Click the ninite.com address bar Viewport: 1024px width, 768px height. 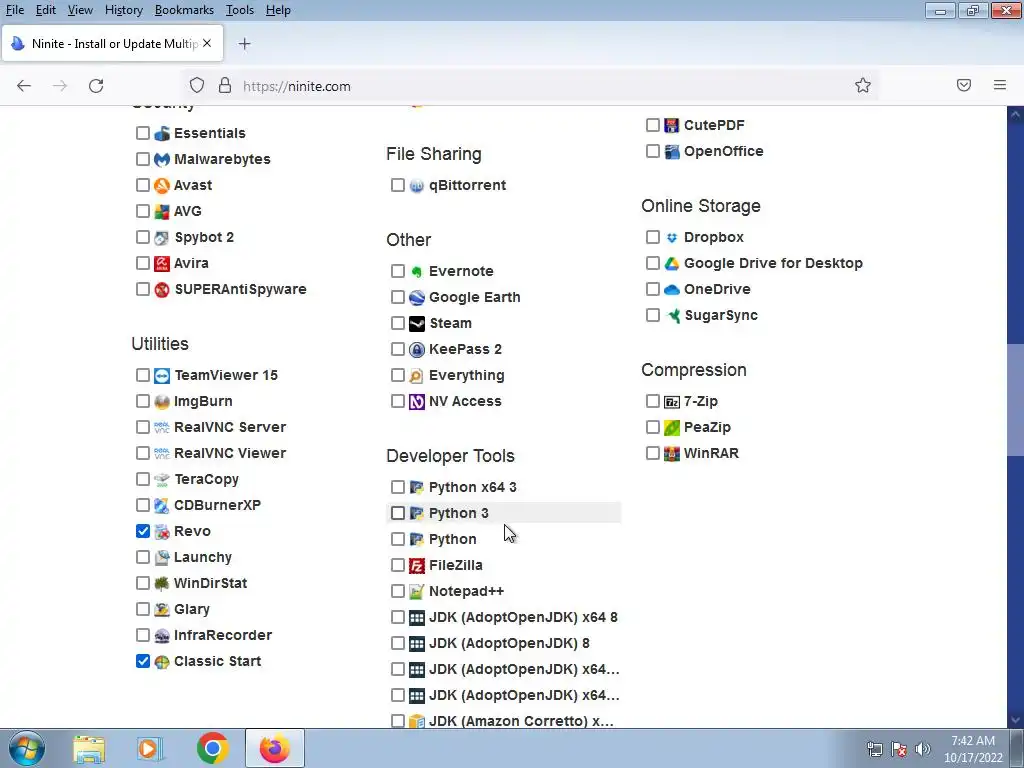530,86
